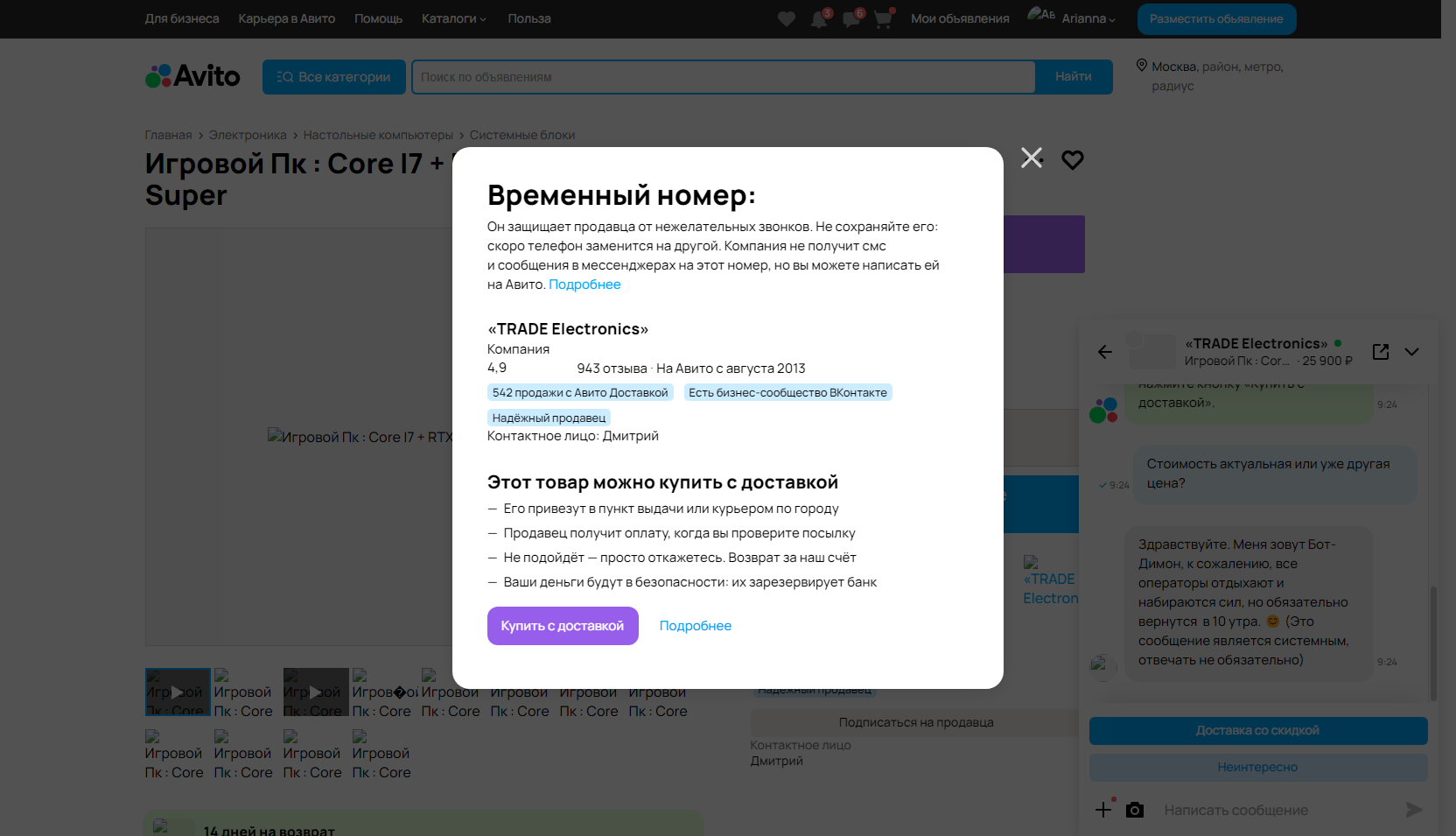Click Есть бизнес-сообщество ВКонтакте badge
The image size is (1456, 836).
tap(787, 393)
